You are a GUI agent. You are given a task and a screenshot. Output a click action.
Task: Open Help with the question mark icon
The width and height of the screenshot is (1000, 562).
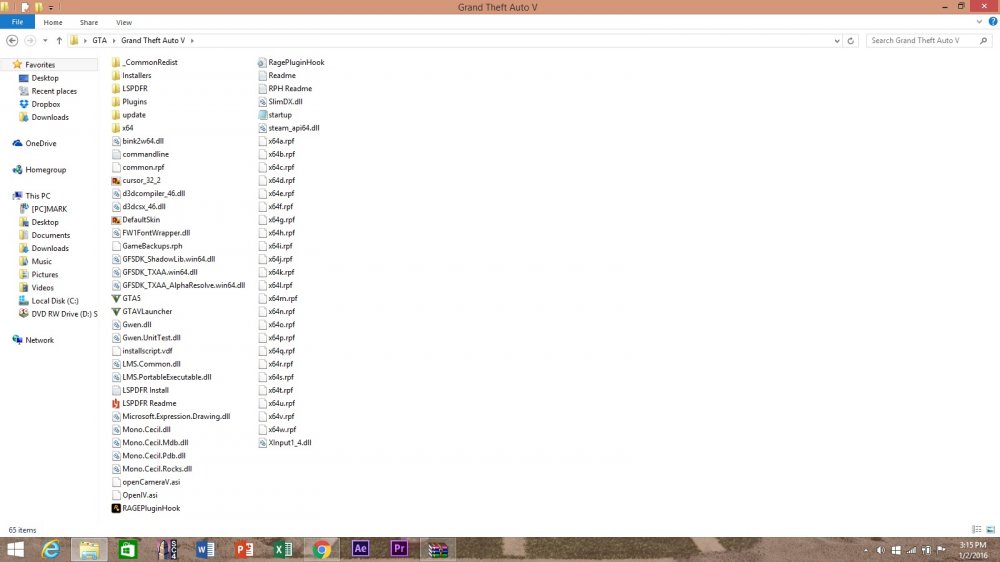click(993, 22)
